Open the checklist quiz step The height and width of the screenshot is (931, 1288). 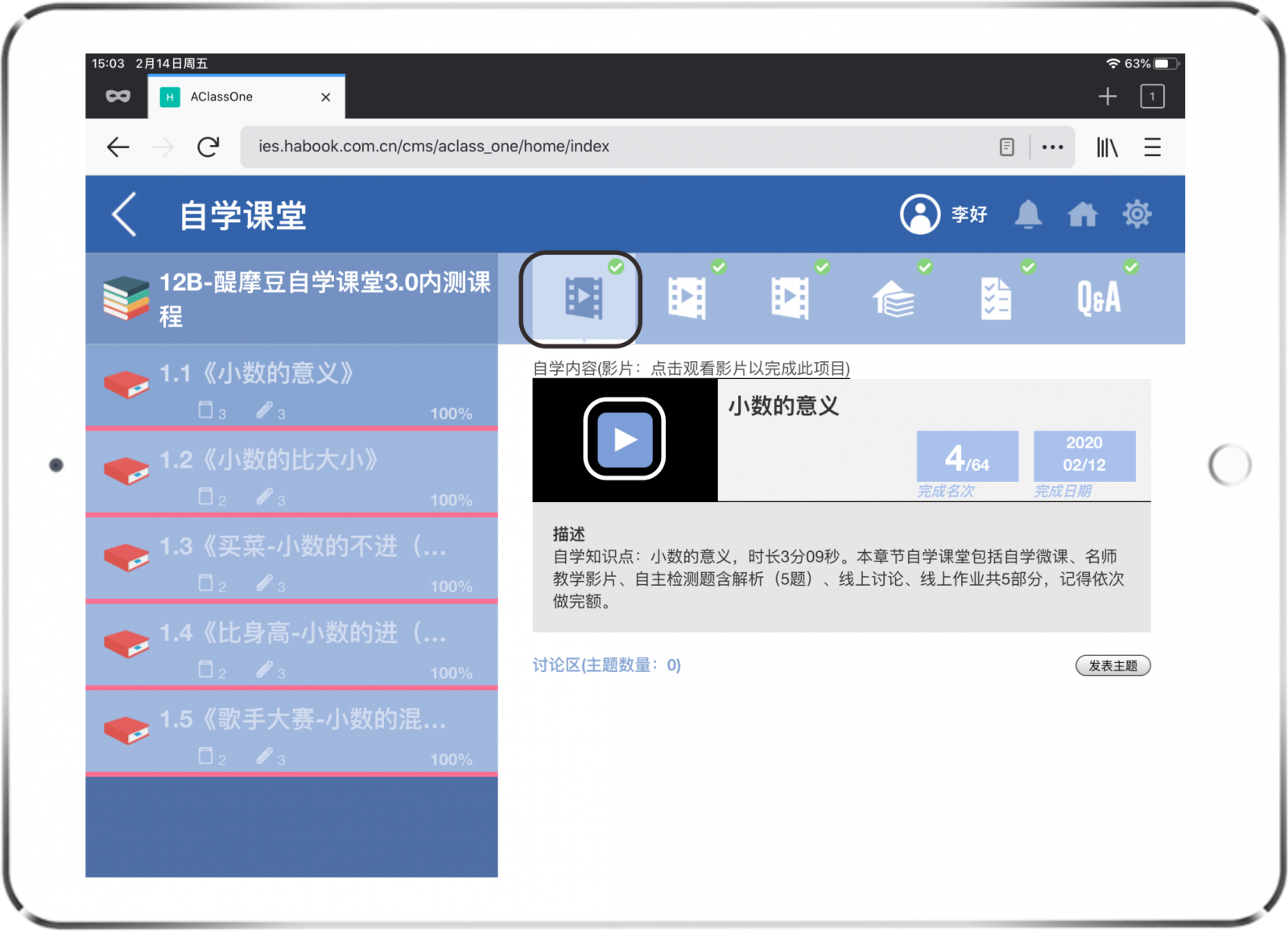pos(996,299)
